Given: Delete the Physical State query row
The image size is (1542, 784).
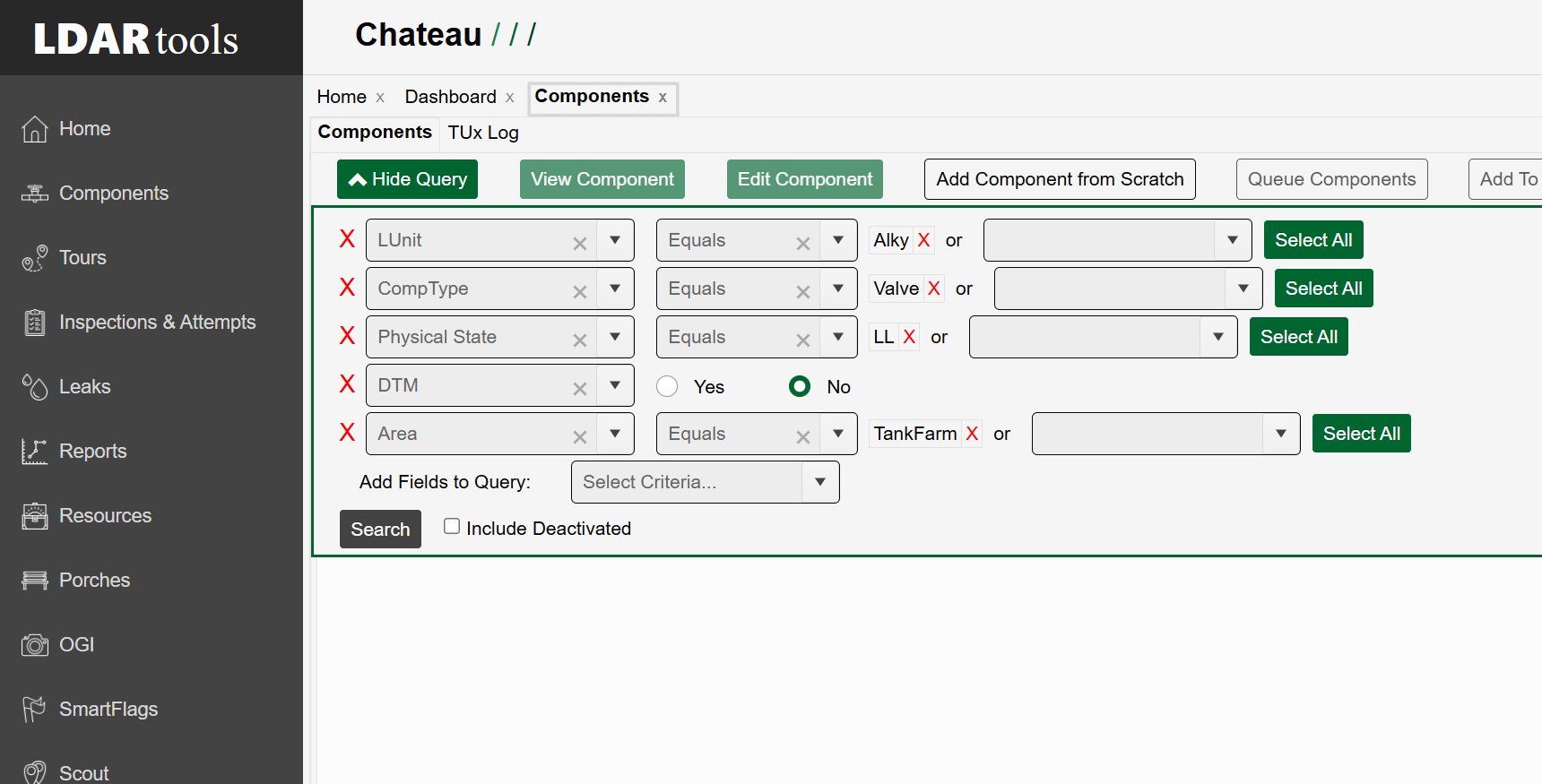Looking at the screenshot, I should coord(347,336).
